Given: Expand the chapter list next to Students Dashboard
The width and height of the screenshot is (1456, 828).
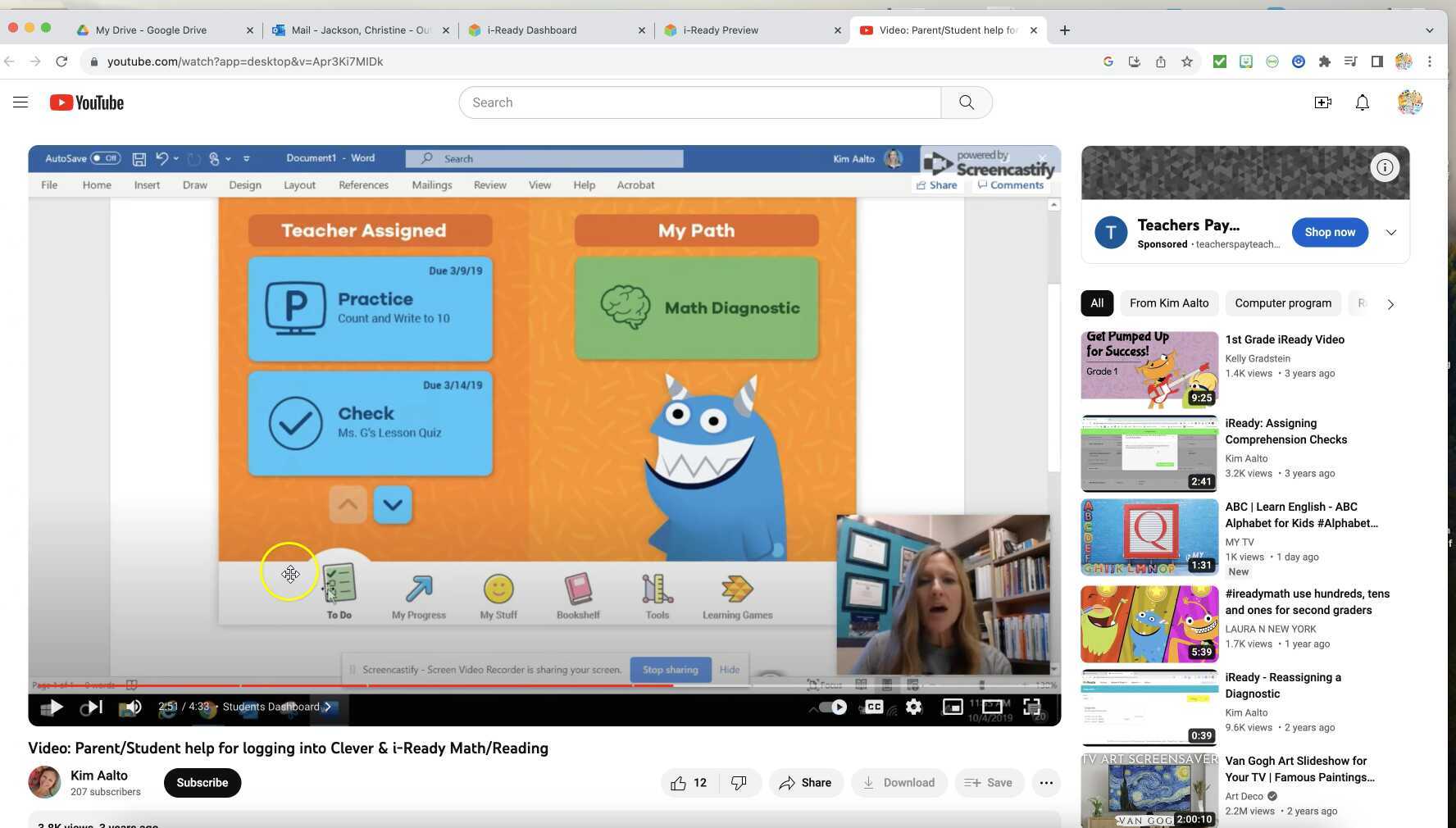Looking at the screenshot, I should tap(327, 707).
